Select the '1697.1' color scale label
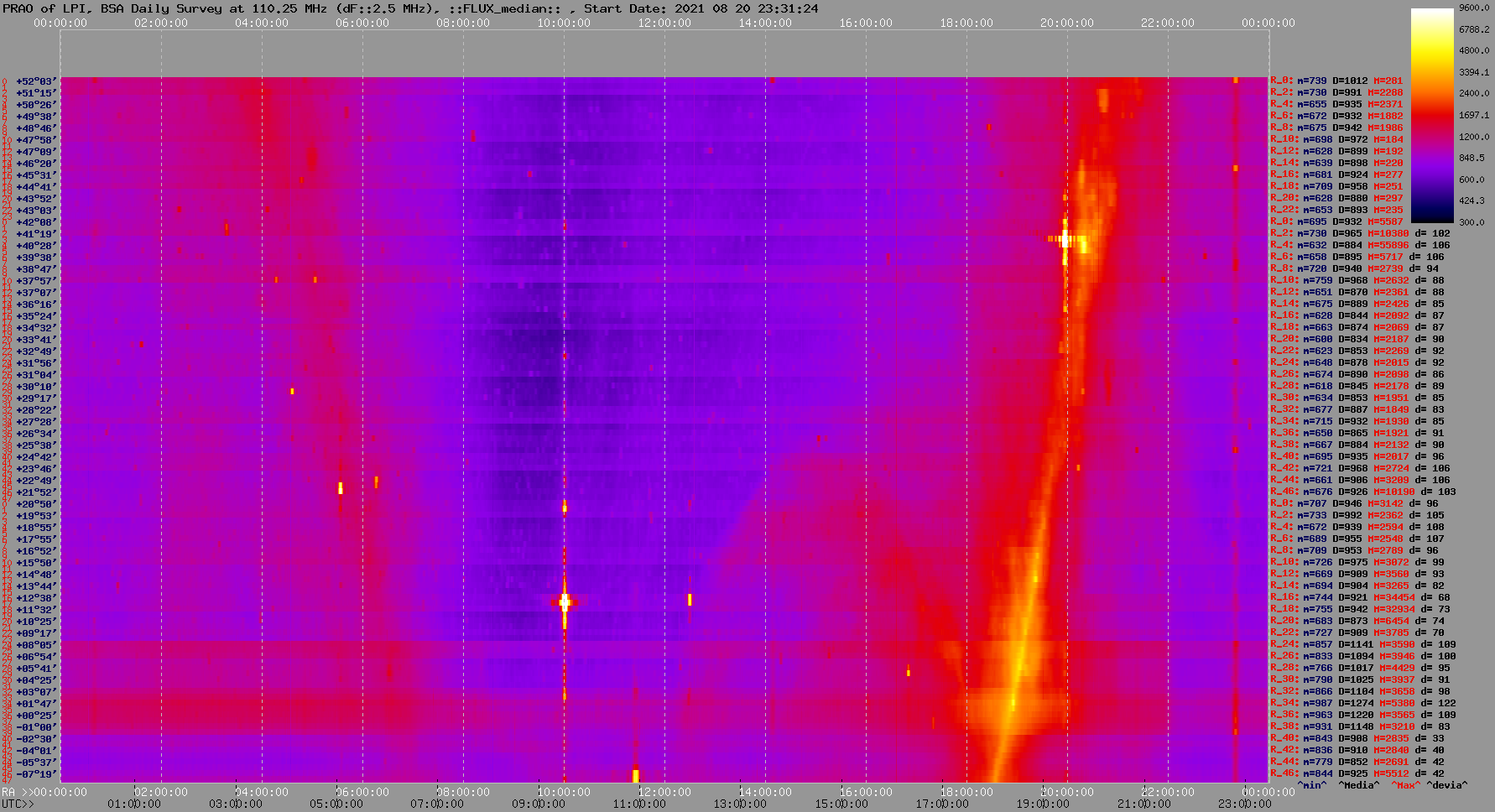Screen dimensions: 1495x812 click(1474, 115)
